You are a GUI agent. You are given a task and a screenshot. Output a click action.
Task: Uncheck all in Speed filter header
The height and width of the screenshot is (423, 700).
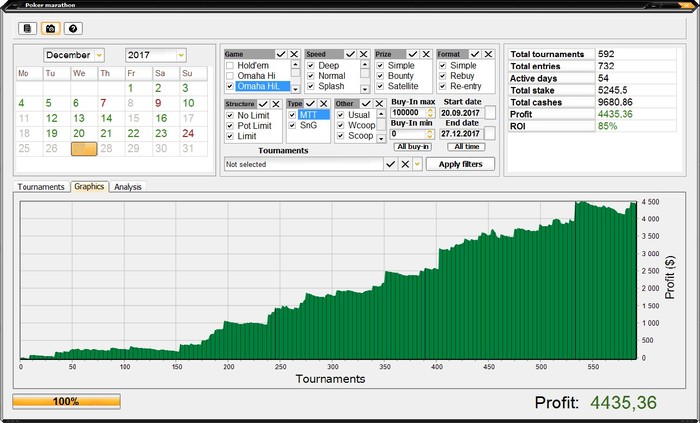pos(364,54)
